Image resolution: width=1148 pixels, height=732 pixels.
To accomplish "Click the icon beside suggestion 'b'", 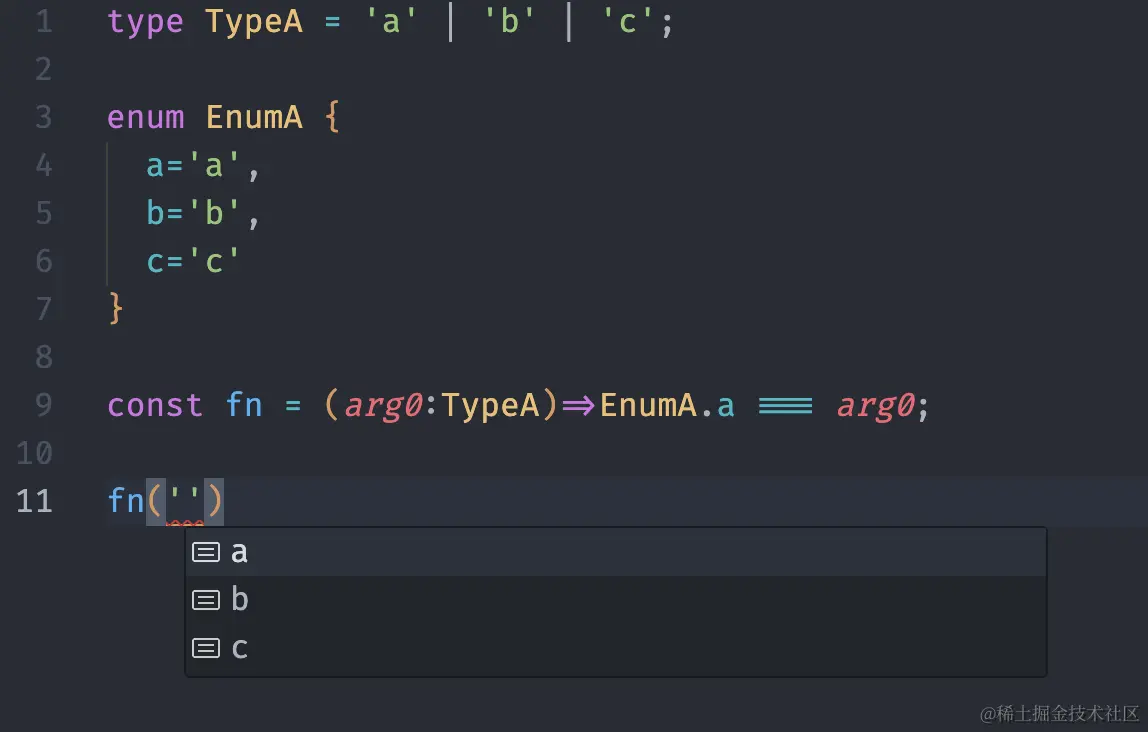I will pos(206,600).
